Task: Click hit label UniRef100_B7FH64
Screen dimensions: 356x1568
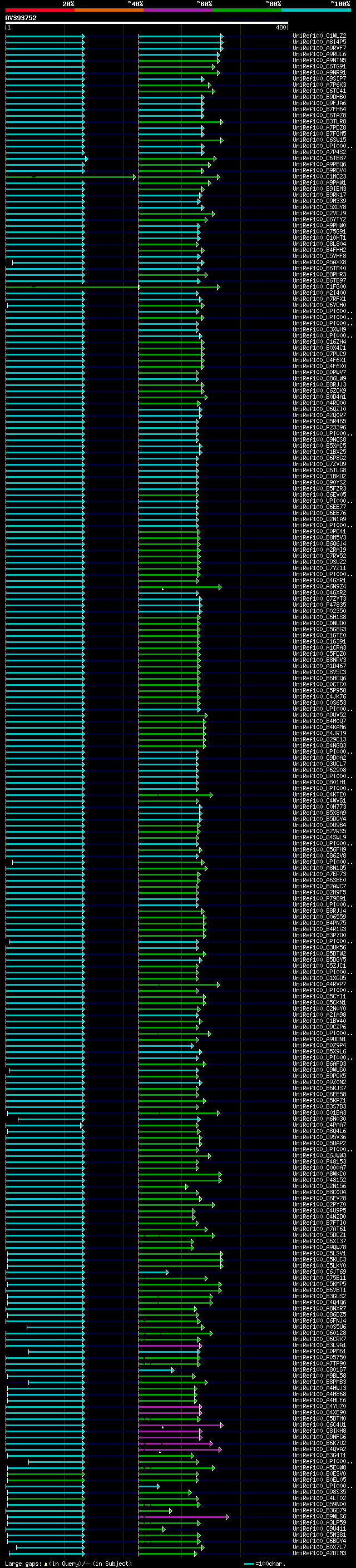Action: click(319, 109)
